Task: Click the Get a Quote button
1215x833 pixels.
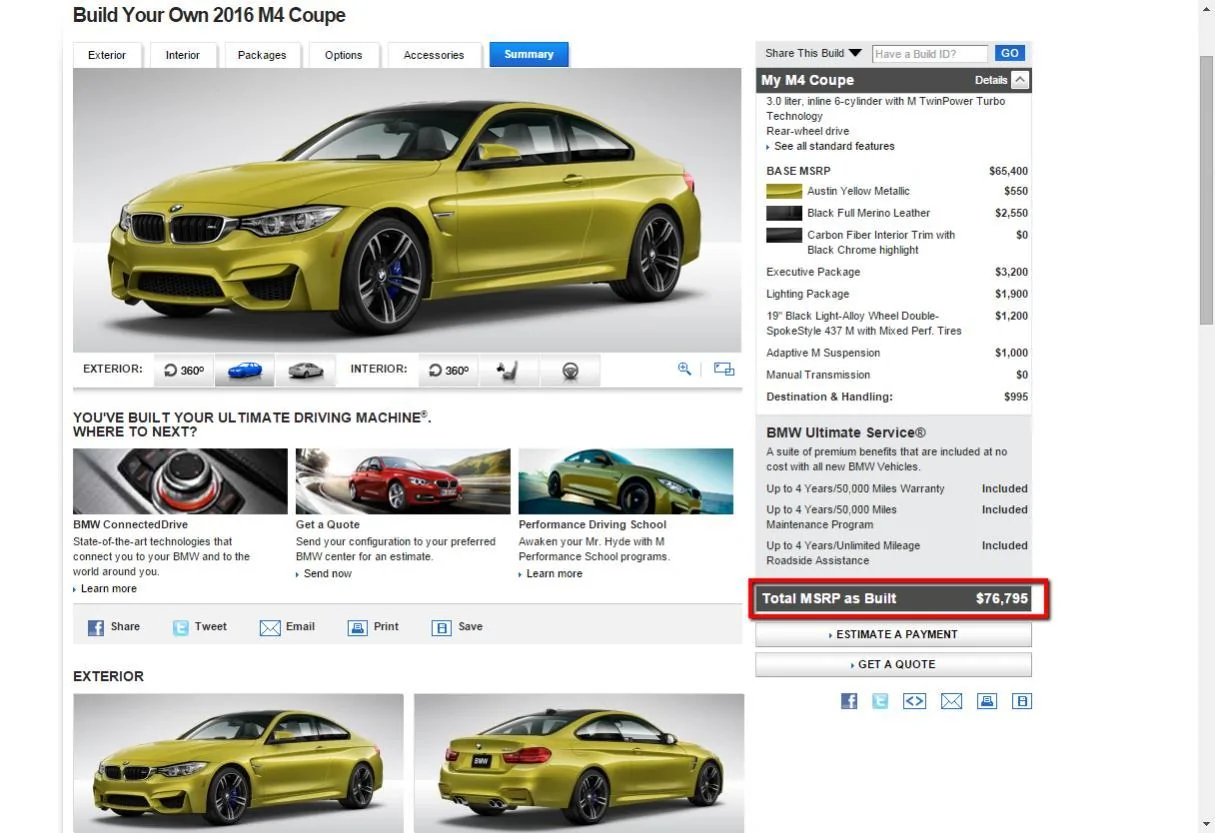Action: click(x=893, y=664)
